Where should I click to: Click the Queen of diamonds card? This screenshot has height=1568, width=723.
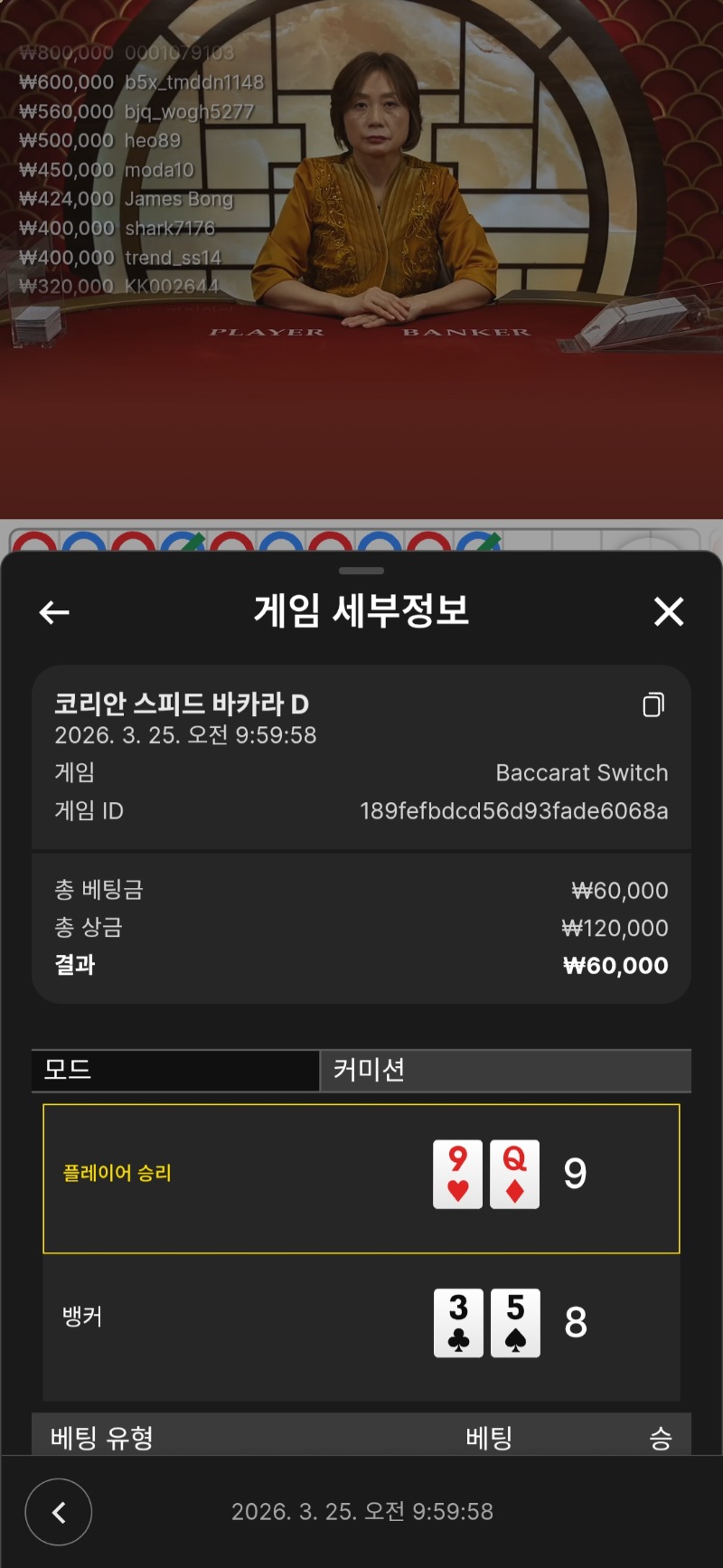[x=514, y=1174]
